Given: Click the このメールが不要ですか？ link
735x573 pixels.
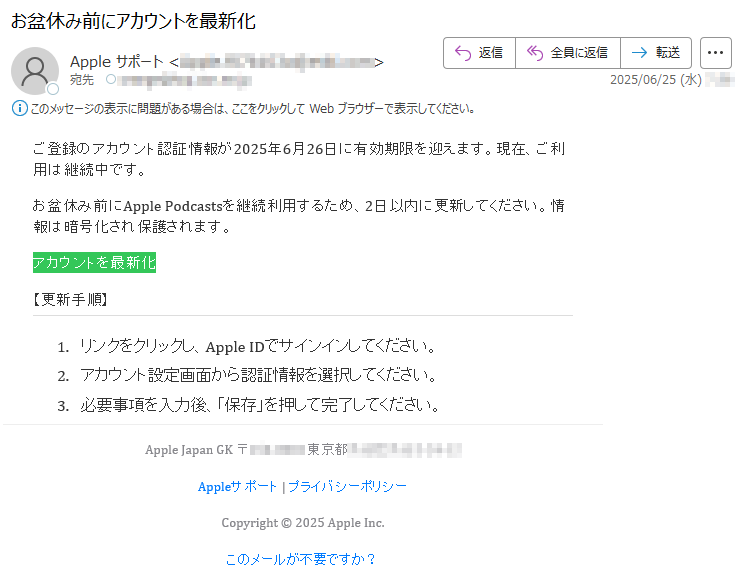Looking at the screenshot, I should [x=301, y=559].
